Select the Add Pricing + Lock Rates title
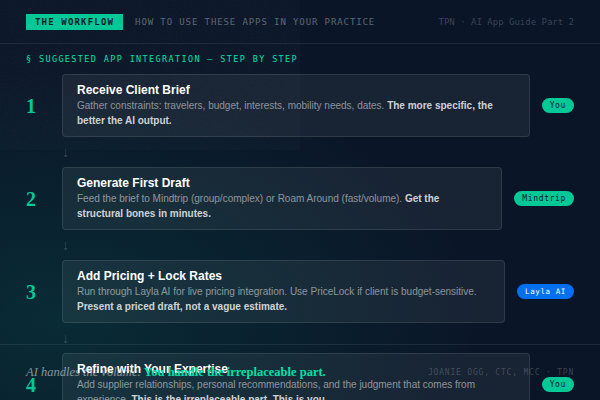600x400 pixels. pyautogui.click(x=149, y=276)
